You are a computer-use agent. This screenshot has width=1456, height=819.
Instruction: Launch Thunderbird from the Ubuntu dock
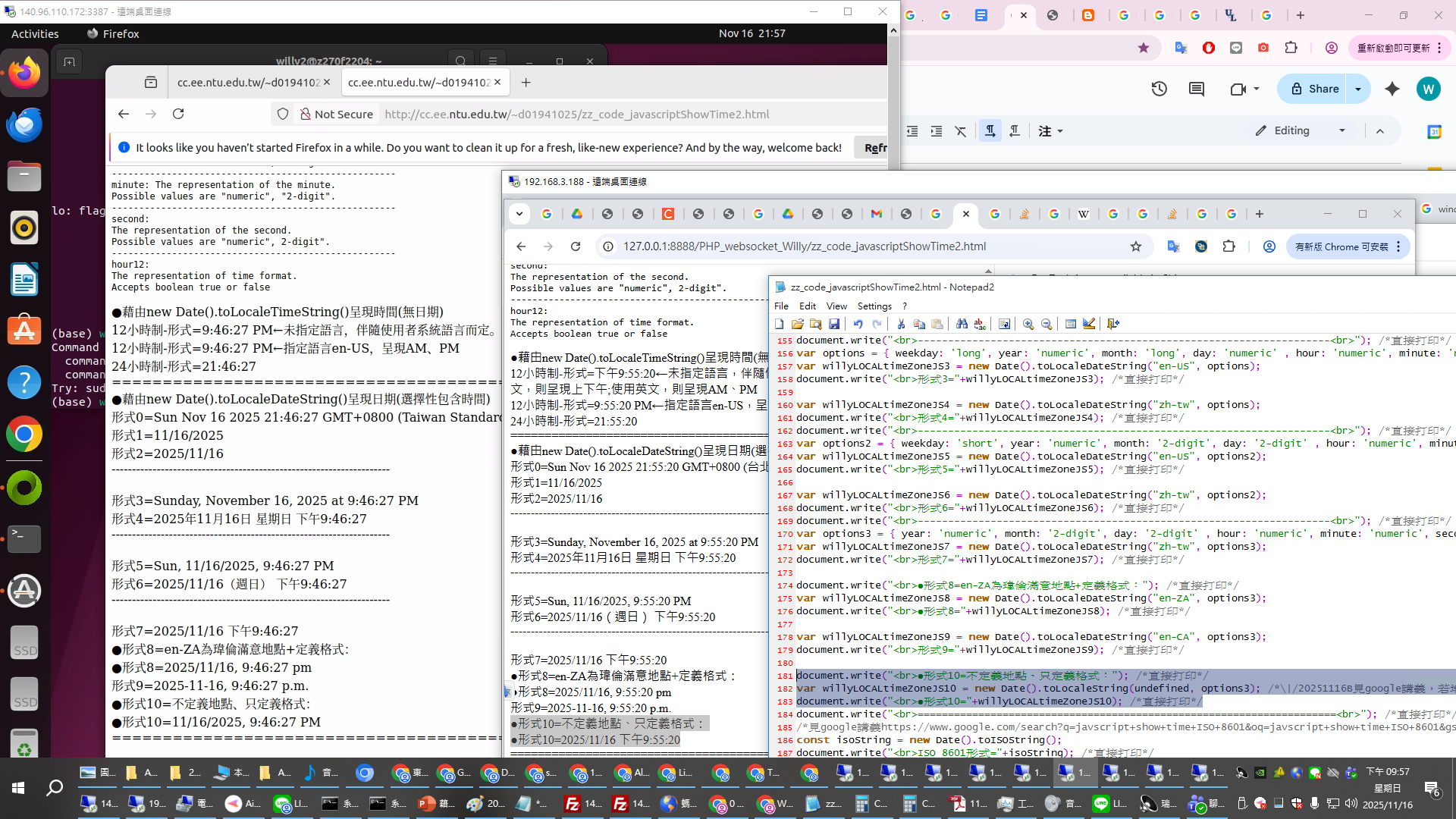(24, 125)
